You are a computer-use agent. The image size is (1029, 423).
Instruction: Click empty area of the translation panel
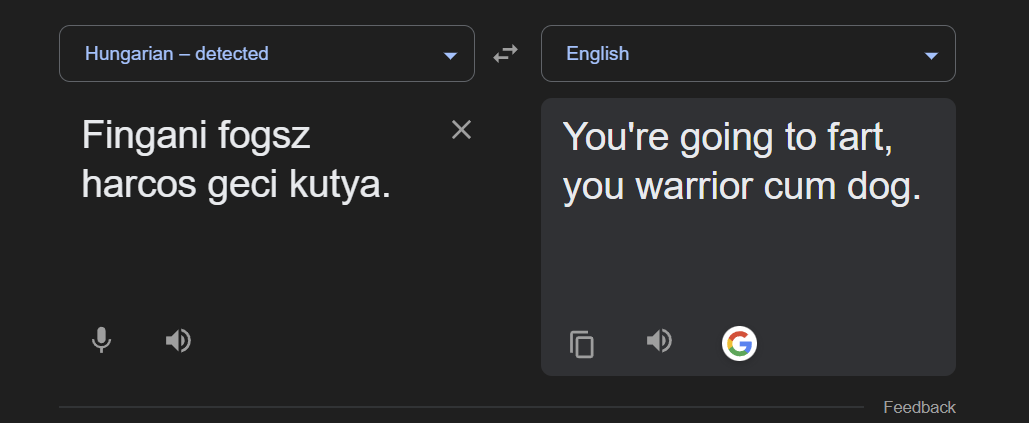tap(748, 262)
